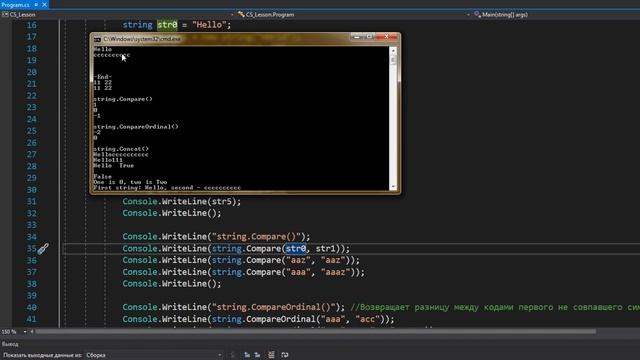Click 'string.Concat()' text in console output
Image resolution: width=640 pixels, height=360 pixels.
(121, 149)
